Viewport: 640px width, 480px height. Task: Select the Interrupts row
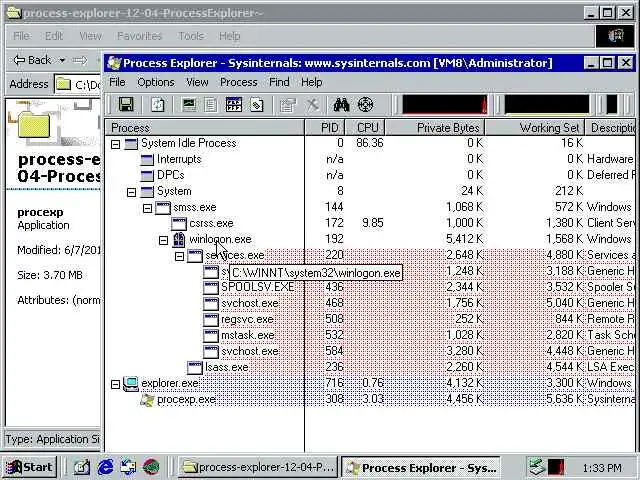pyautogui.click(x=370, y=159)
